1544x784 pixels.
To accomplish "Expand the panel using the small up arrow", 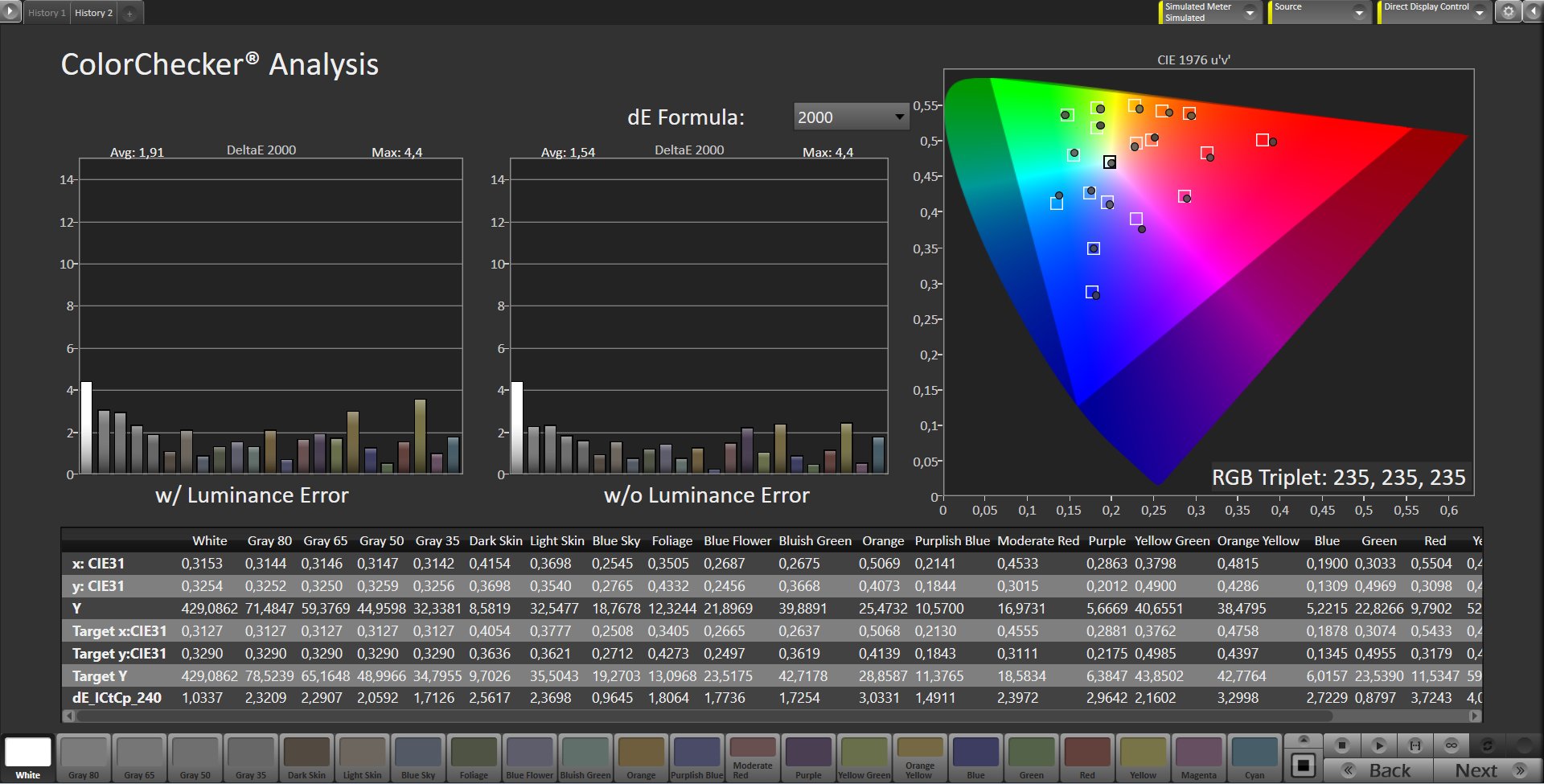I will click(1304, 739).
